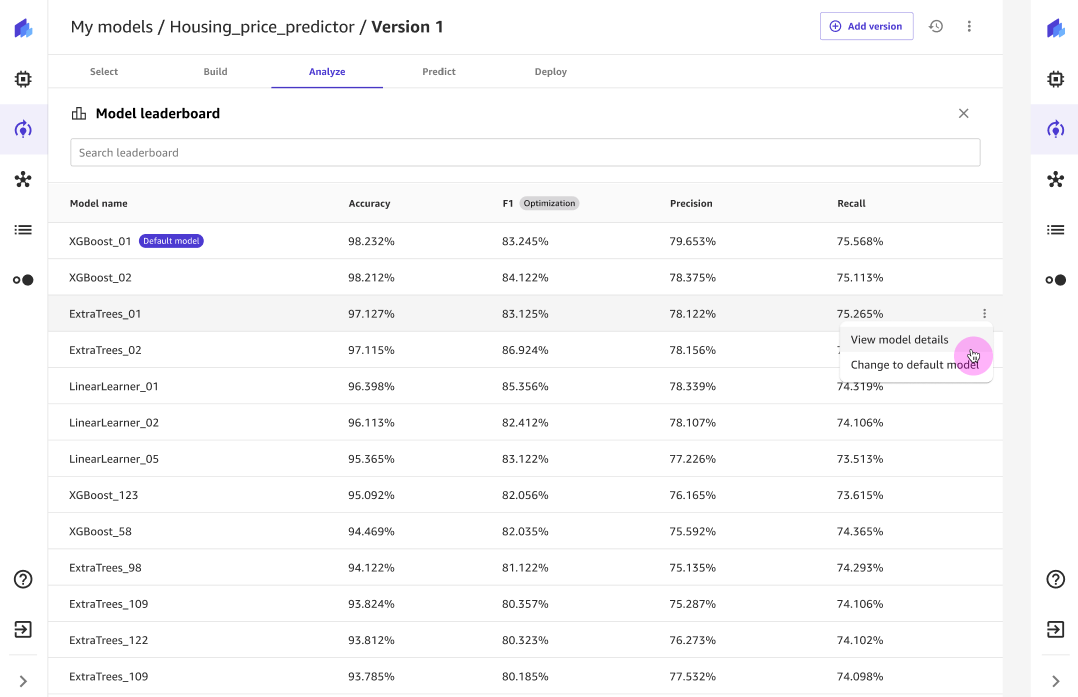Click precision value 76.273%
1078x697 pixels.
point(692,640)
